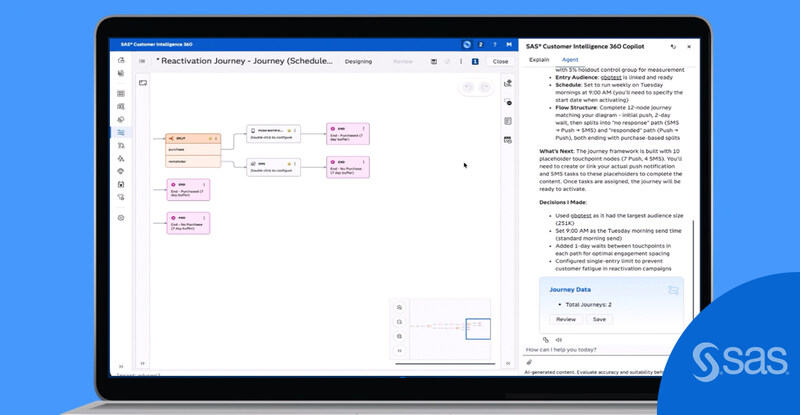
Task: Expand the left navigation sidebar
Action: point(120,365)
